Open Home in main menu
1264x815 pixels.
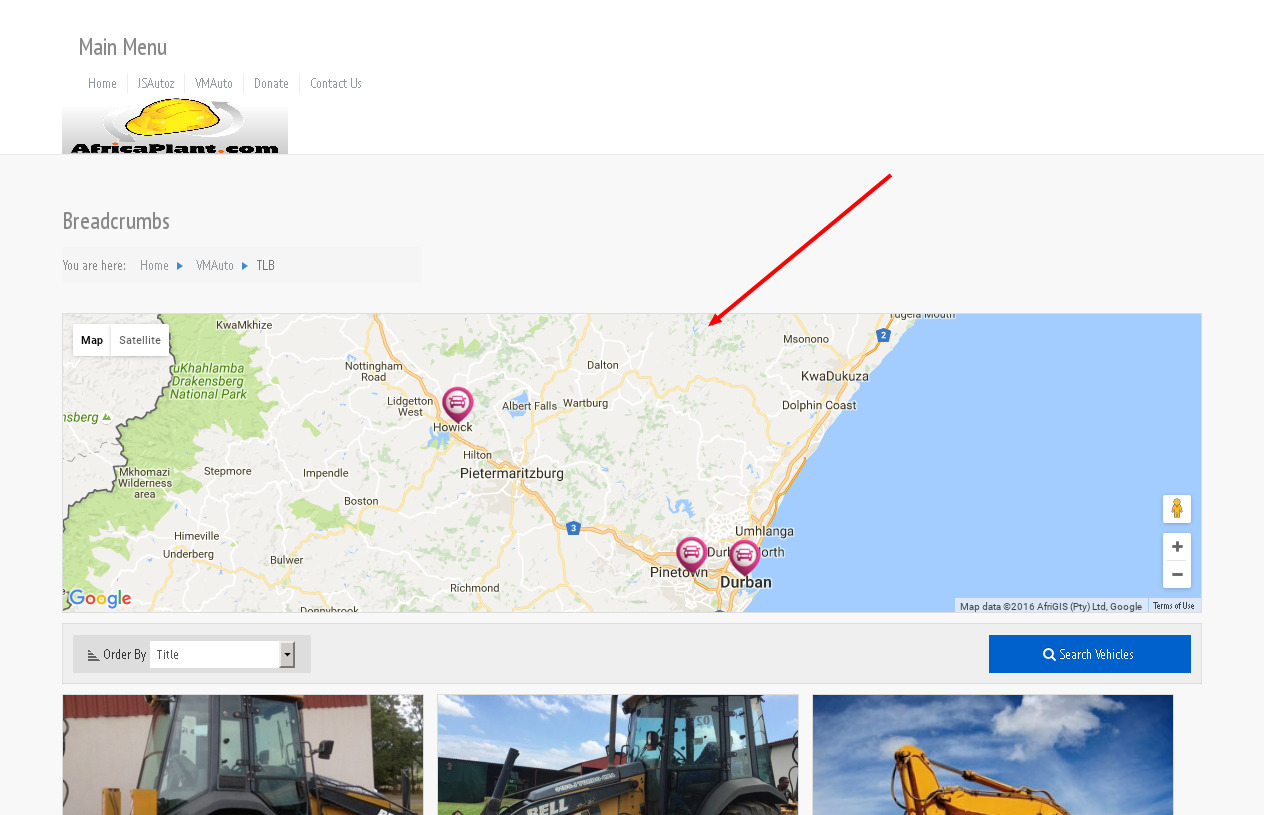[x=102, y=83]
